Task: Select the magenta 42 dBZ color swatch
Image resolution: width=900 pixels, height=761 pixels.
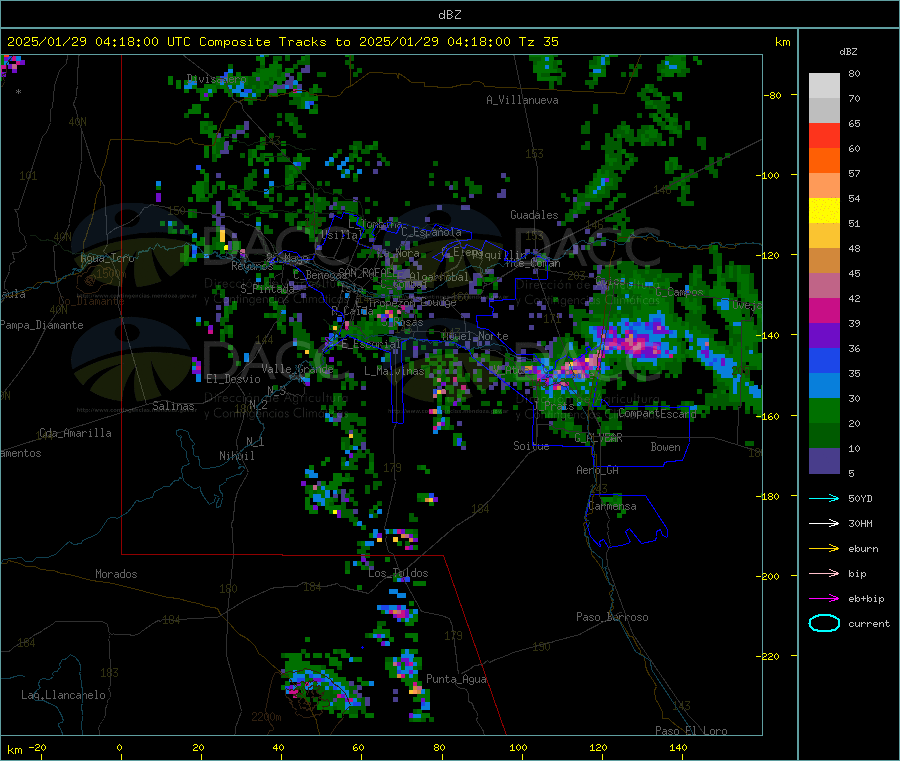Action: pyautogui.click(x=824, y=310)
